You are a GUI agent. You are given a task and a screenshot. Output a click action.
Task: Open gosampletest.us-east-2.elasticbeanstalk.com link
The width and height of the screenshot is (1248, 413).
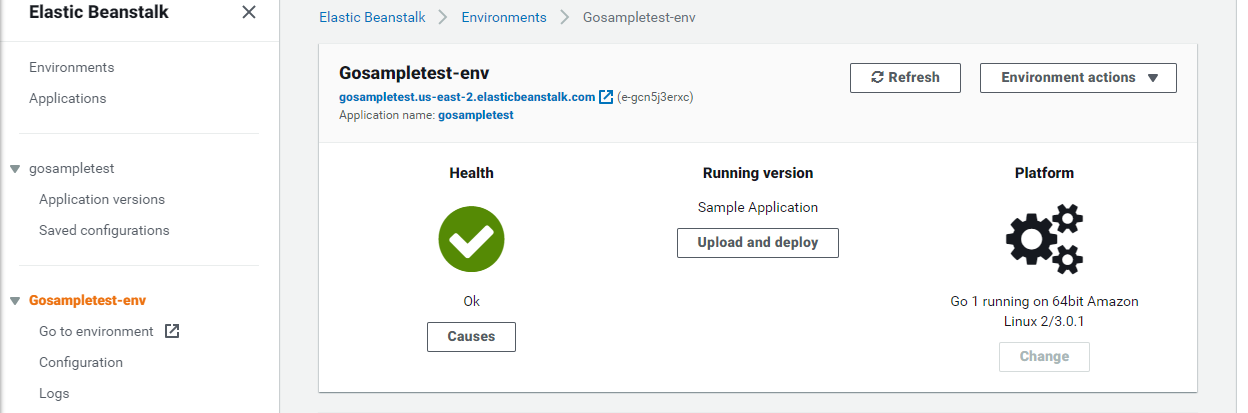[x=467, y=97]
